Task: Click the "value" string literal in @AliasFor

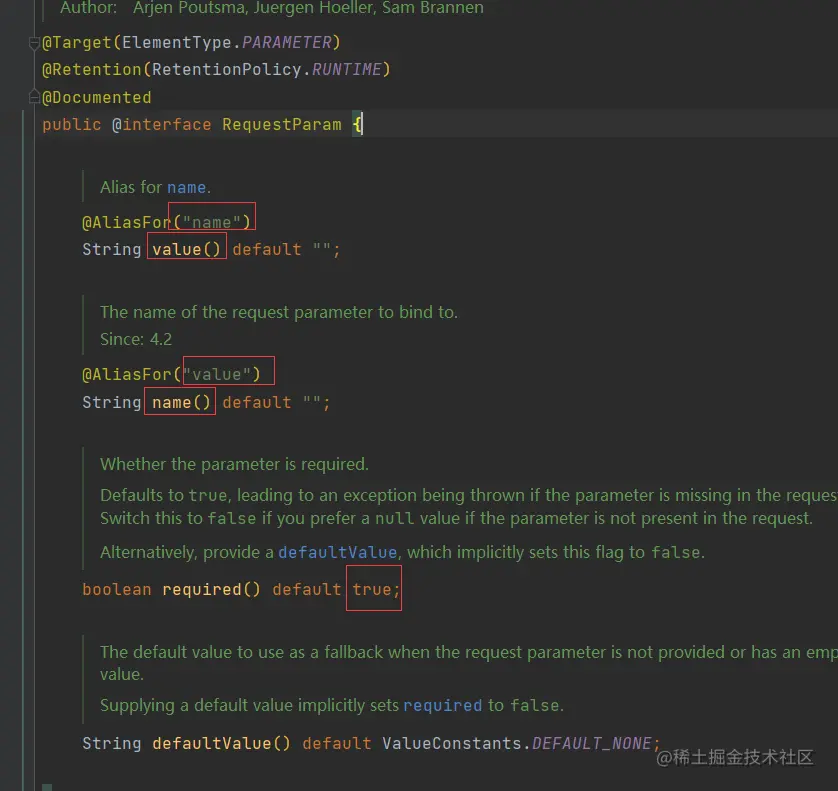Action: (217, 375)
